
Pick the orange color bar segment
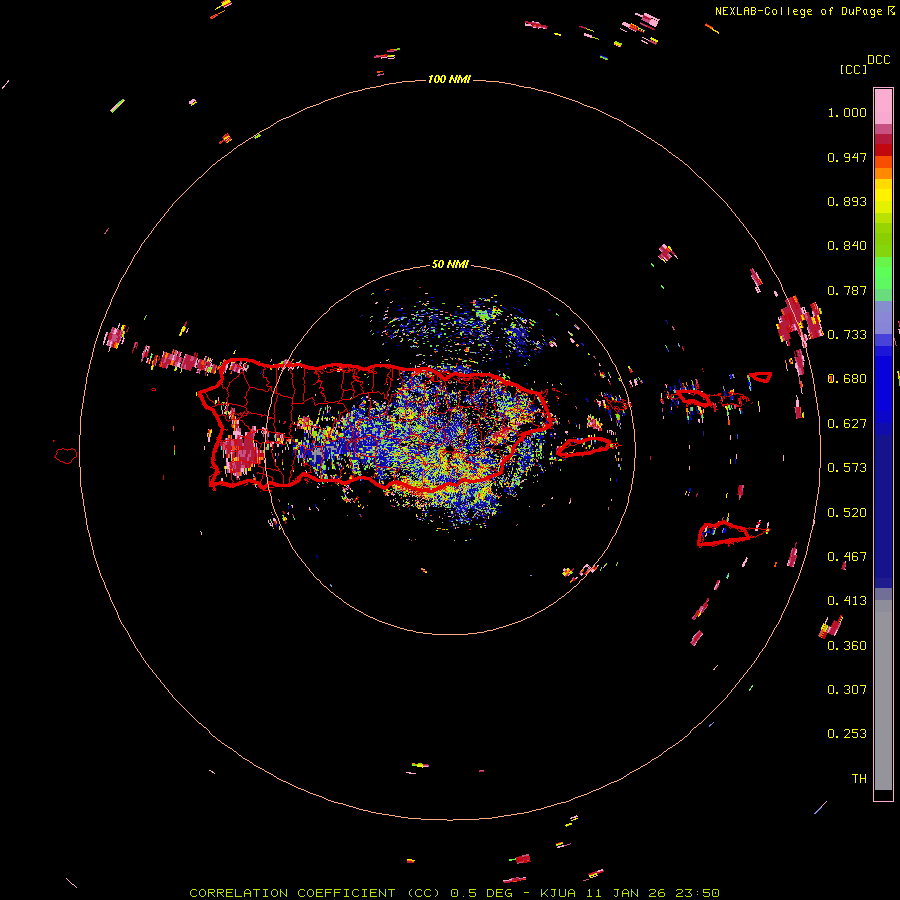[x=883, y=173]
